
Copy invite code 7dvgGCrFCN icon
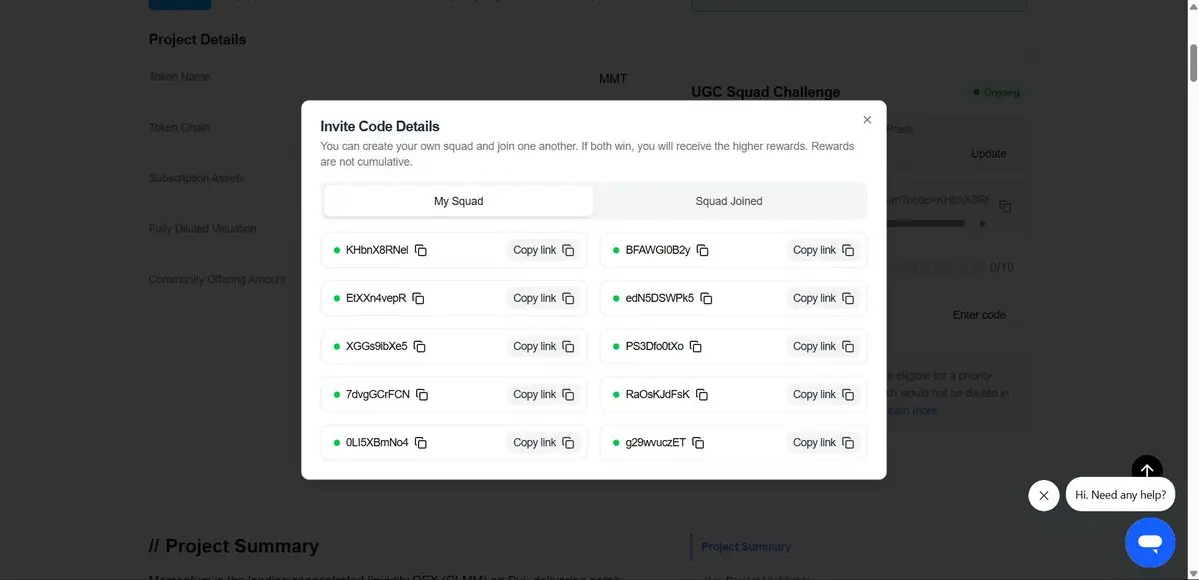(x=422, y=394)
